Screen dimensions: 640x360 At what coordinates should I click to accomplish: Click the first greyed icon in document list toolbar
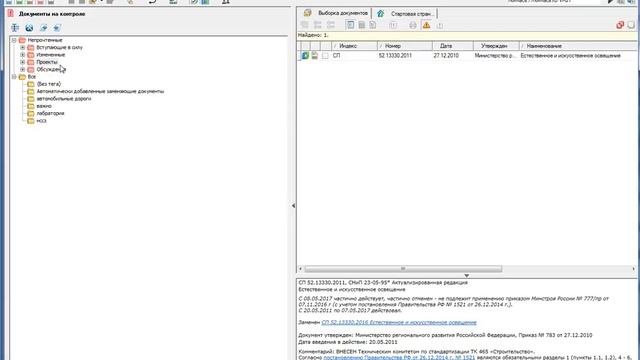[x=304, y=25]
